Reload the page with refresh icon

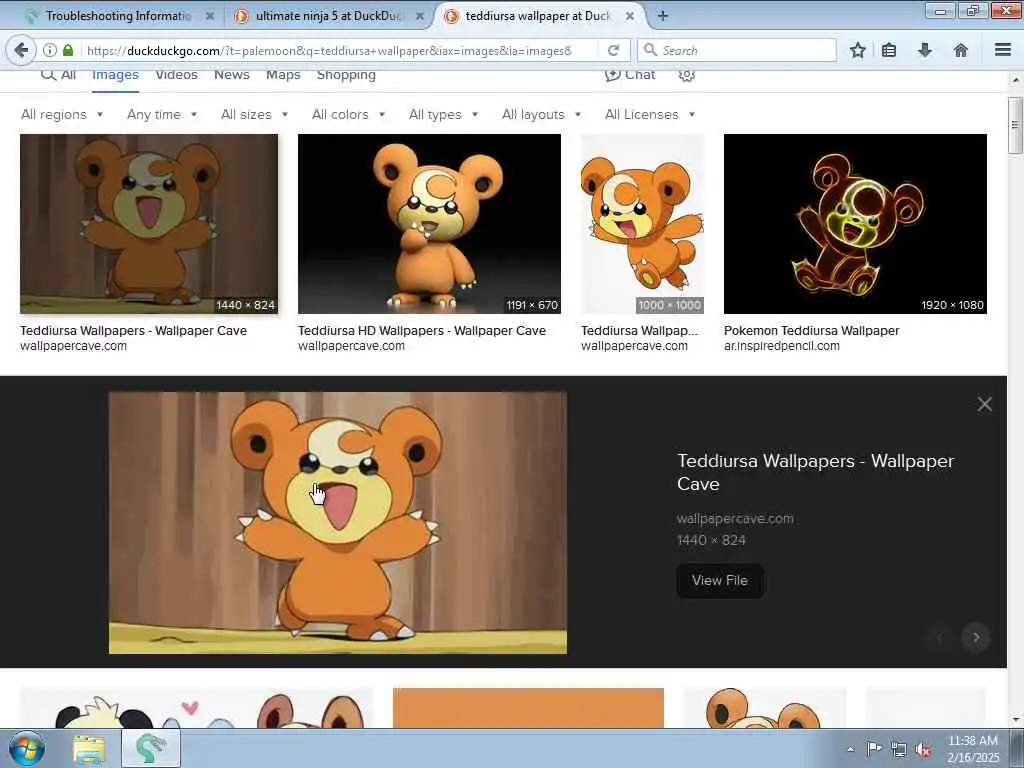613,50
